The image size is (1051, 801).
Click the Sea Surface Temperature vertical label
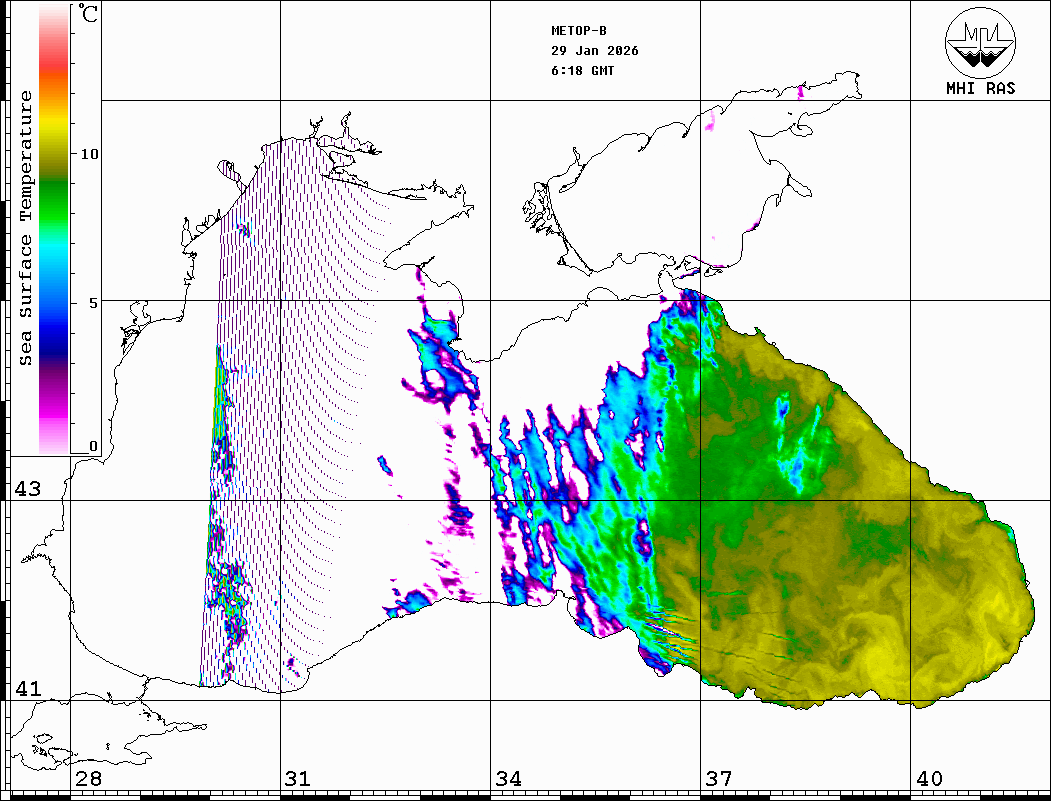click(x=26, y=228)
